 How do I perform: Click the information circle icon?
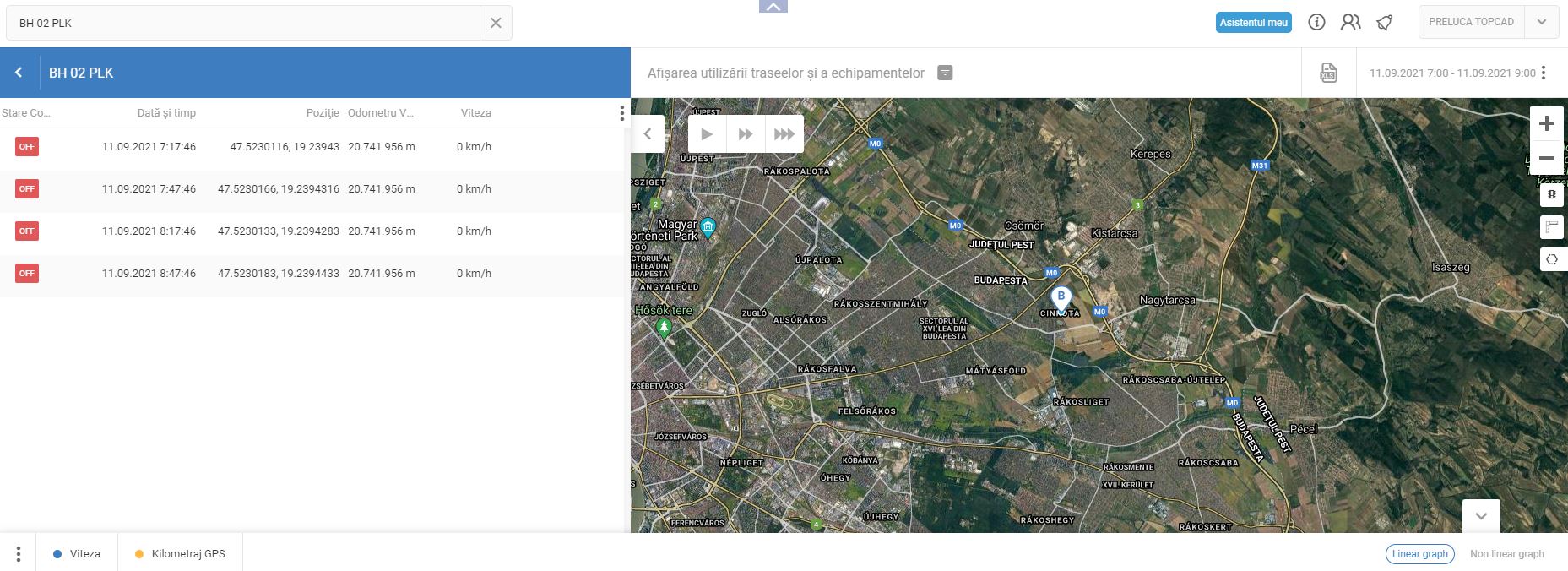[x=1316, y=23]
